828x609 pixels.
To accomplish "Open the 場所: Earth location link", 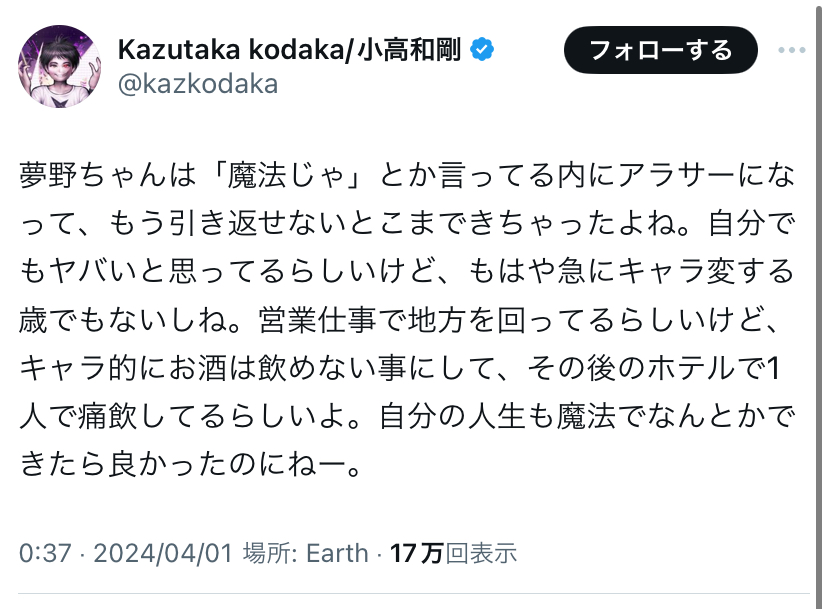I will [305, 554].
